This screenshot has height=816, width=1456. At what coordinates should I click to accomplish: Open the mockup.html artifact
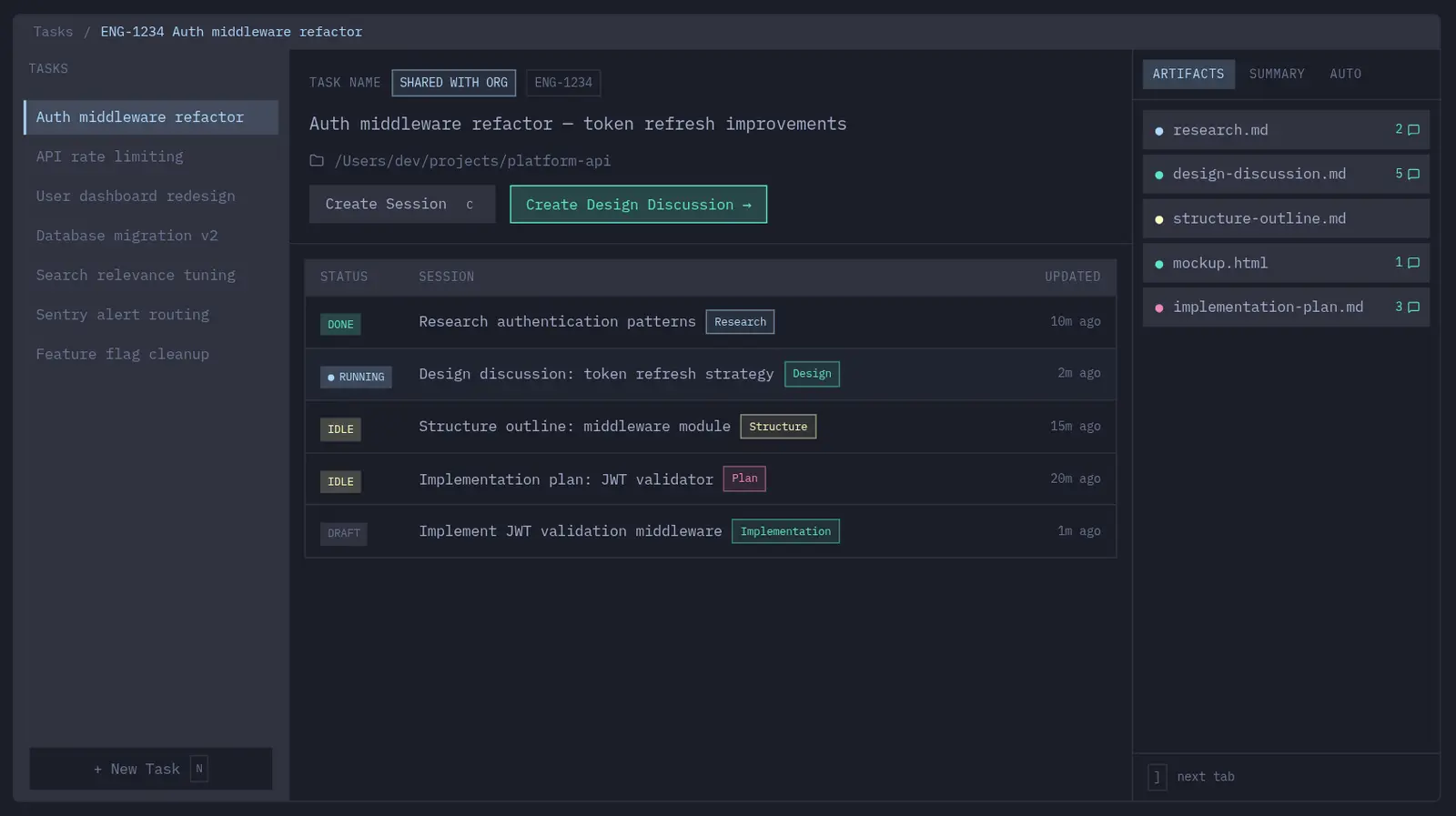coord(1286,263)
